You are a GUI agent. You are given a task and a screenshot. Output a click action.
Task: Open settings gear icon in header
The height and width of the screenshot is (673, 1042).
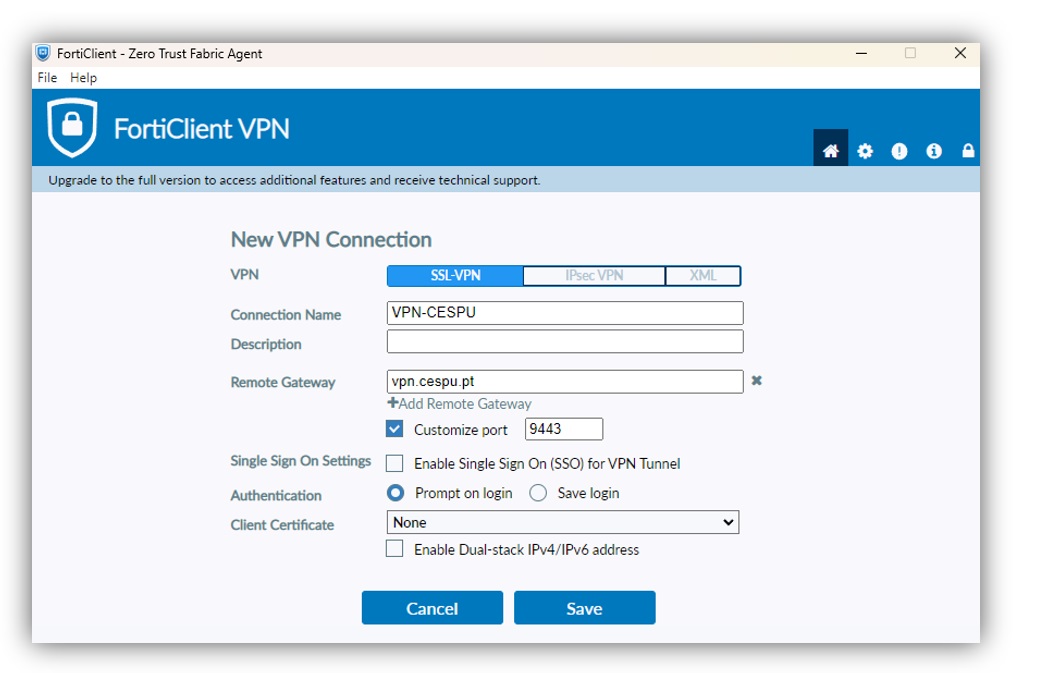point(865,151)
